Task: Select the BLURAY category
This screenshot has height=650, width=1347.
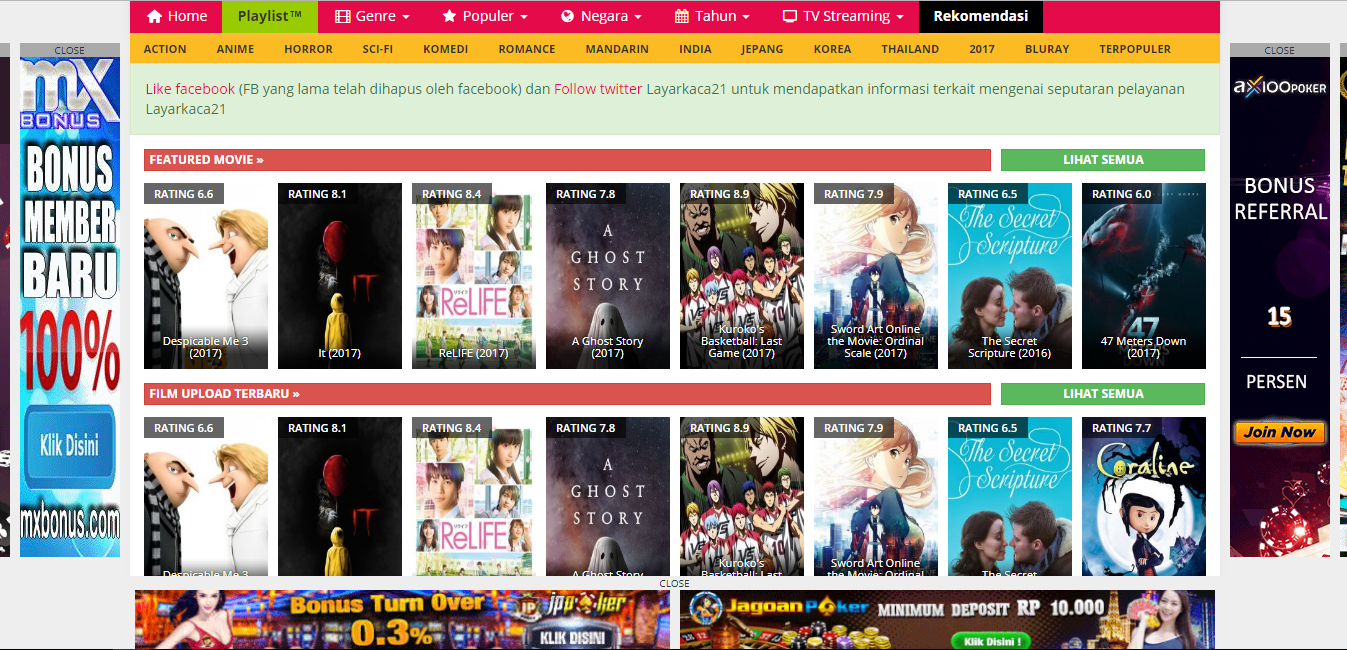Action: 1047,49
